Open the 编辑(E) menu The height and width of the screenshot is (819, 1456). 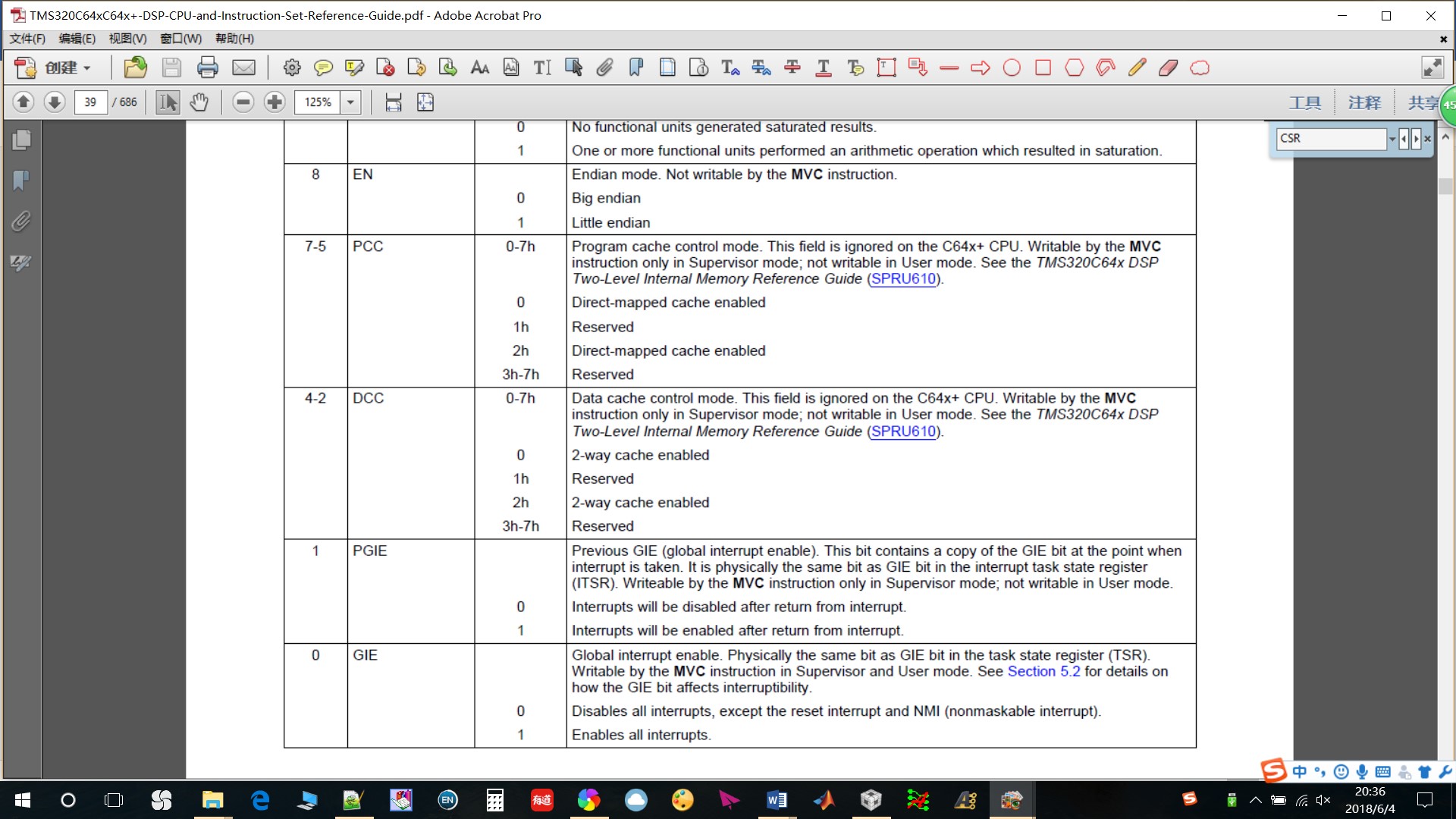coord(77,39)
